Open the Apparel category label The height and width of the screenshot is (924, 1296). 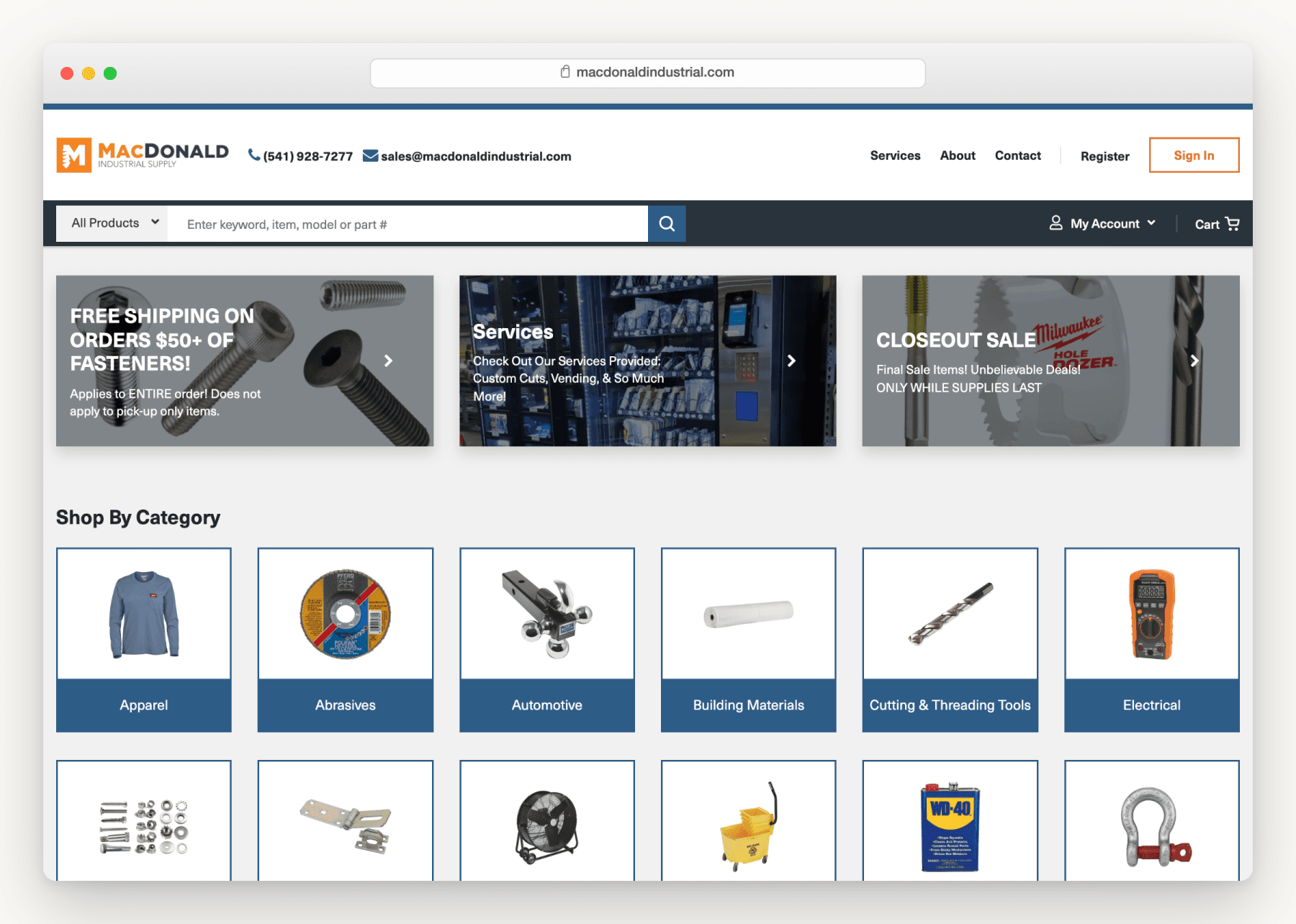click(x=144, y=705)
